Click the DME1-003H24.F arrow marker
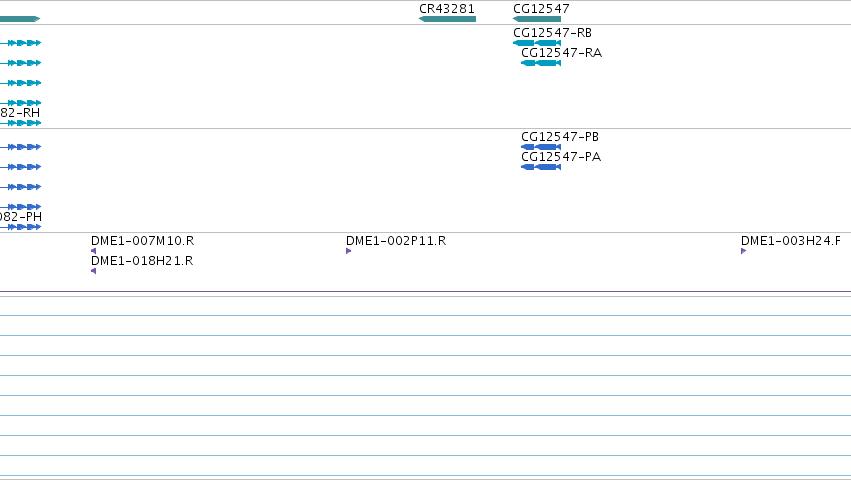The image size is (851, 480). pos(744,251)
